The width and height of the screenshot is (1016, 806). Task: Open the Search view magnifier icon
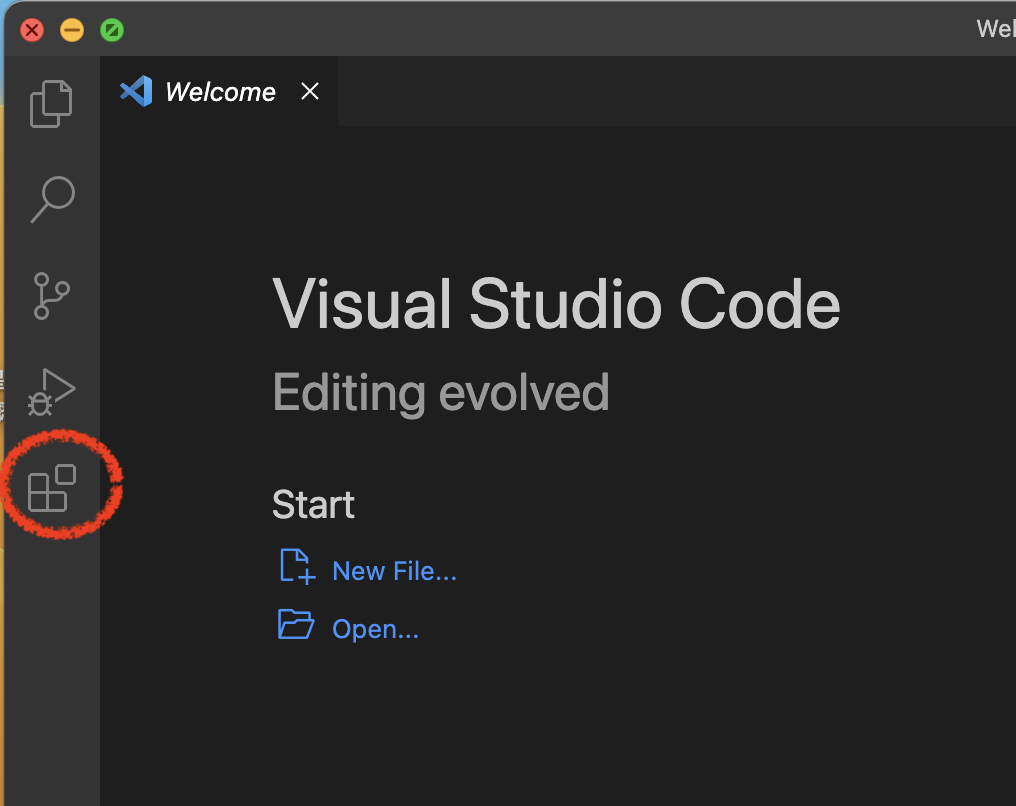(x=52, y=199)
